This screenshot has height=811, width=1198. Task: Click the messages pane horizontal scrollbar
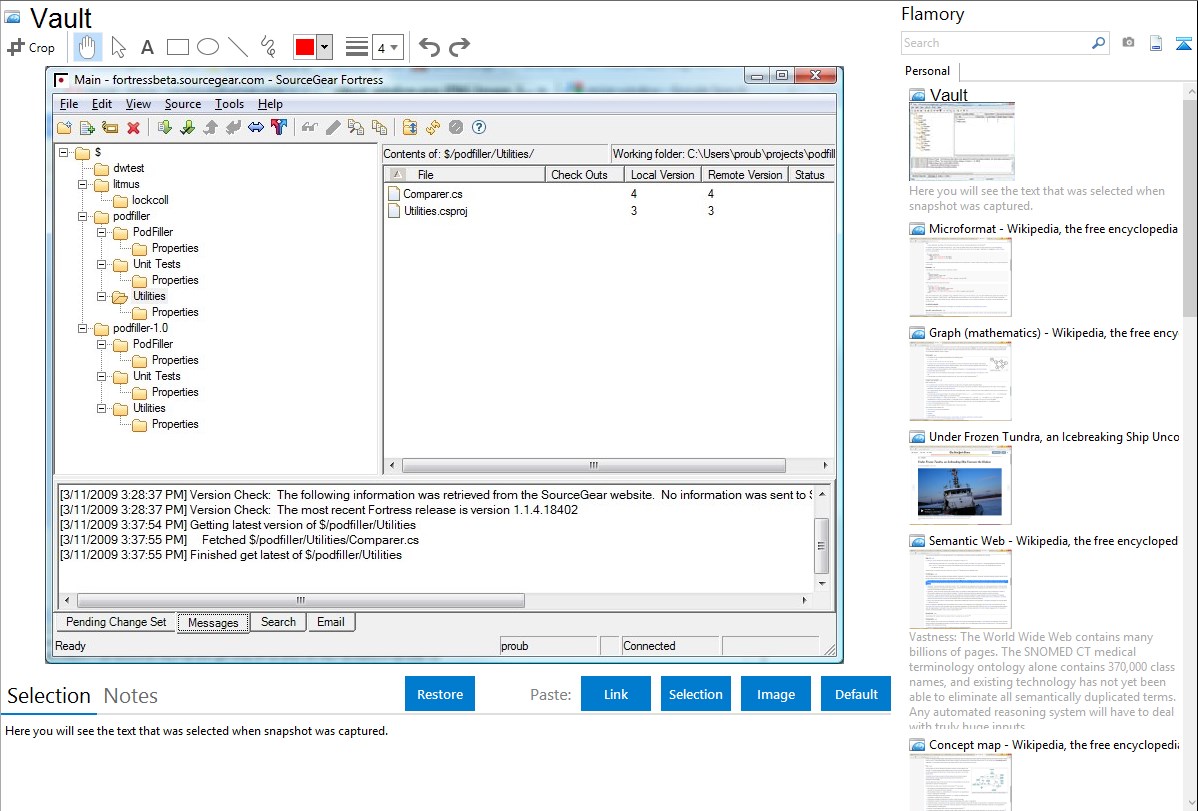[x=300, y=600]
